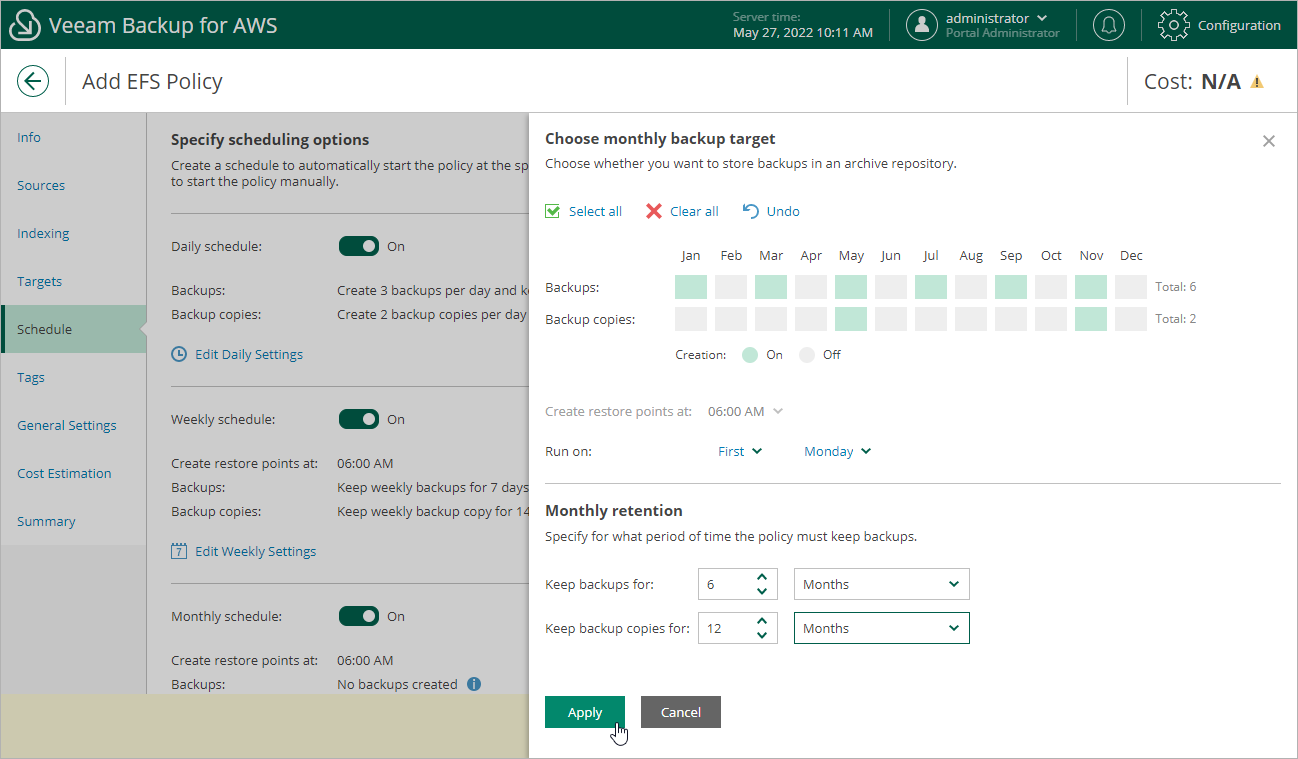Open the Cost Estimation section
Image resolution: width=1298 pixels, height=759 pixels.
(66, 473)
